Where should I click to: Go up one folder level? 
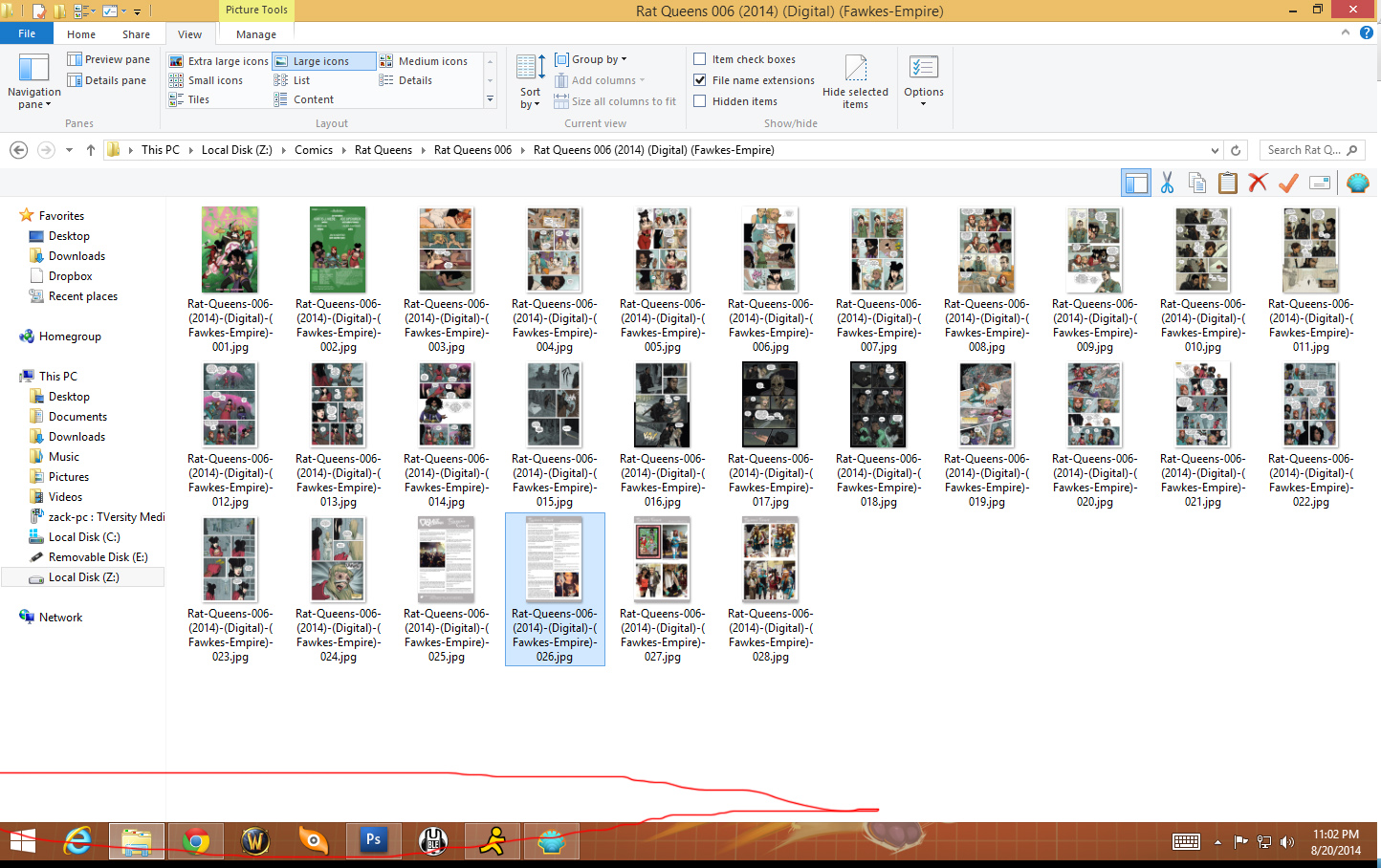pyautogui.click(x=91, y=150)
